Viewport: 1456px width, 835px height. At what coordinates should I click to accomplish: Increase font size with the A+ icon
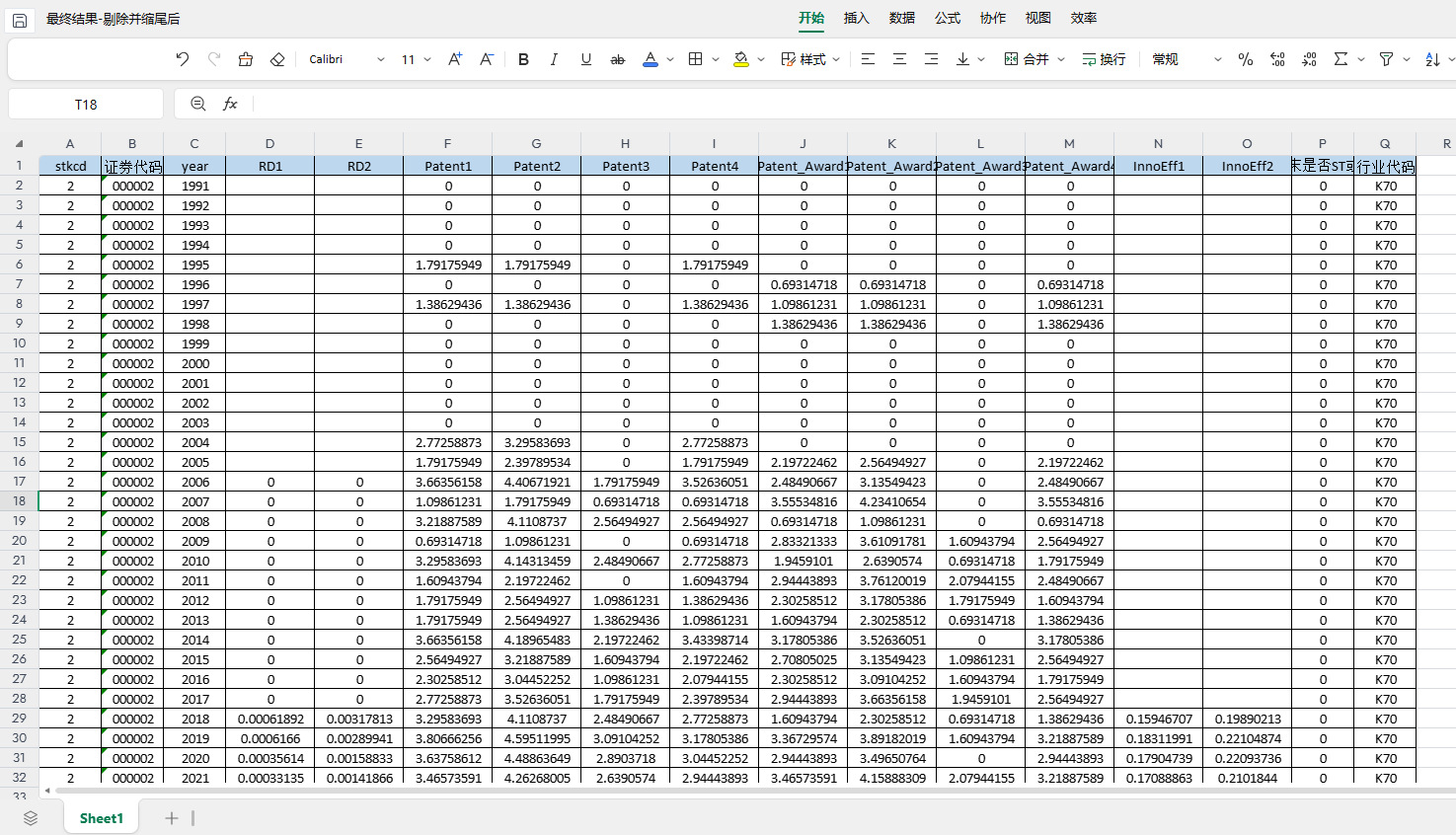455,59
